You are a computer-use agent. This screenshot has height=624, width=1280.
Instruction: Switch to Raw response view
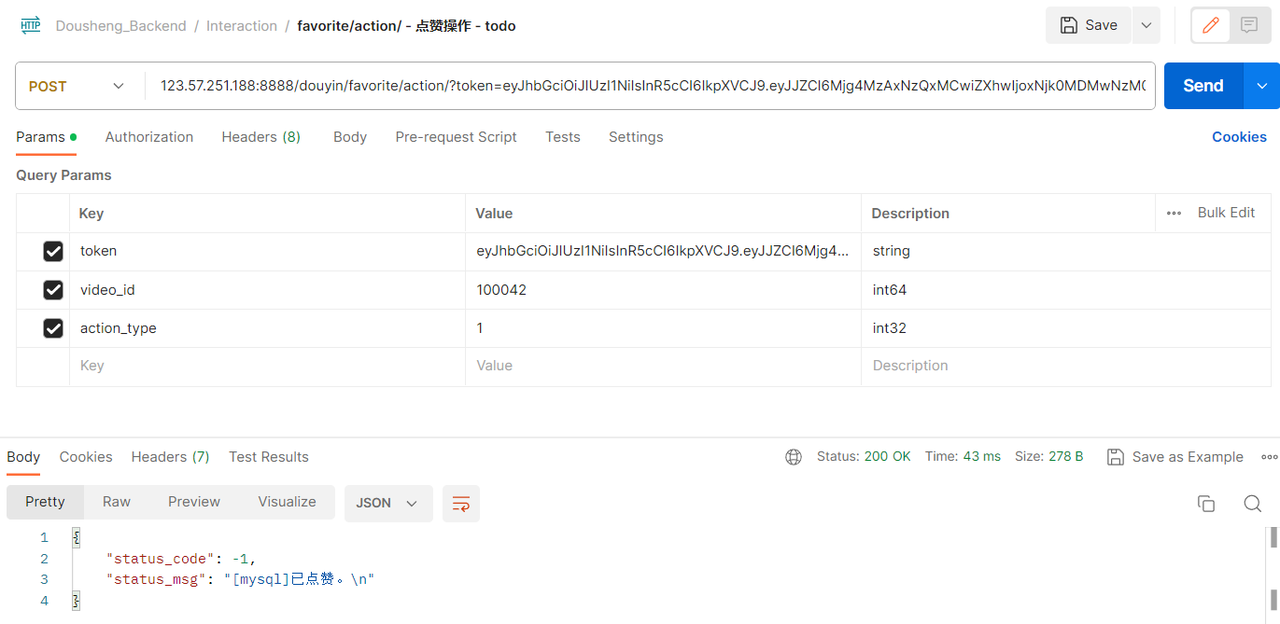117,502
